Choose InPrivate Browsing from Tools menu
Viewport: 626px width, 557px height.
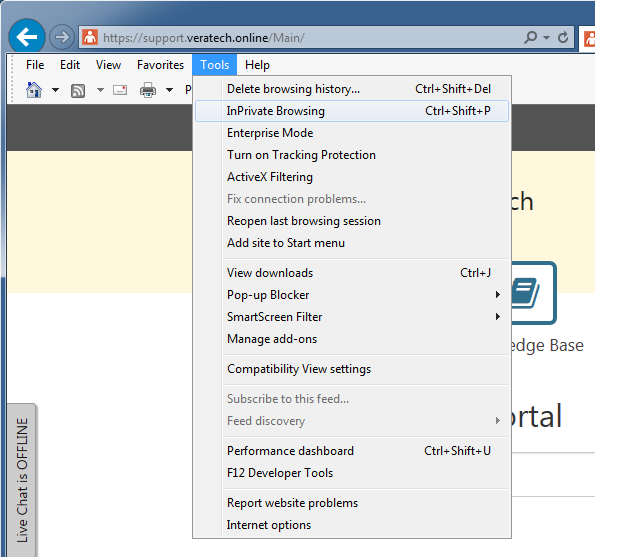(352, 111)
